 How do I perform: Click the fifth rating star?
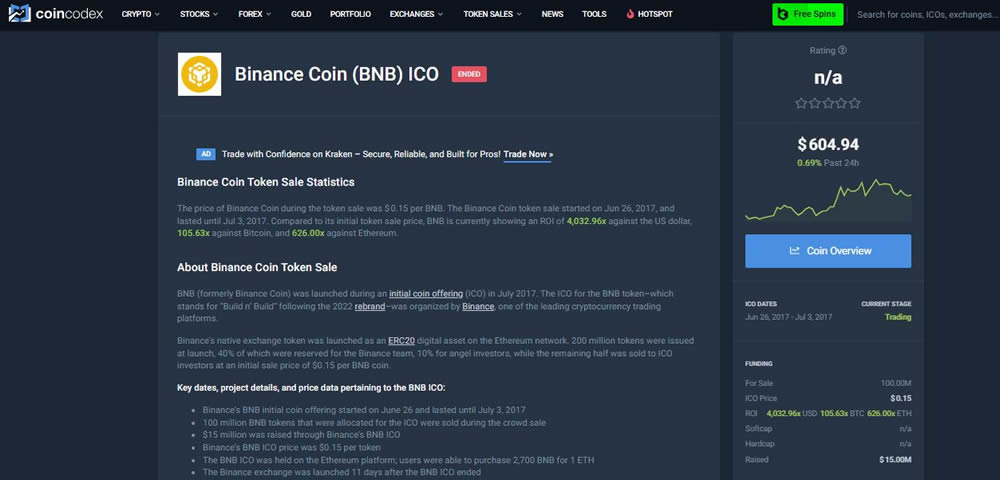click(855, 103)
